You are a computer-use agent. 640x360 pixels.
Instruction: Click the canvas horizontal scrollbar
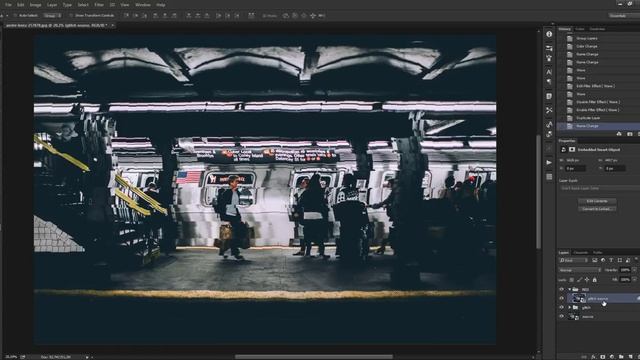[313, 357]
